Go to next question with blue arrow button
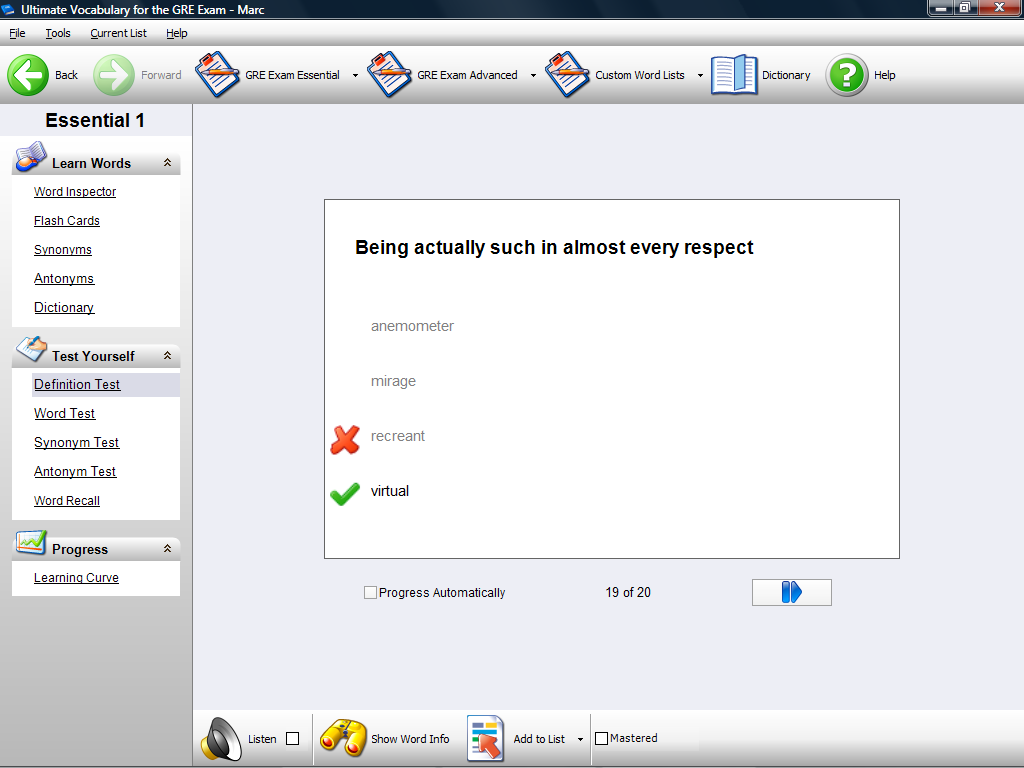 (x=792, y=592)
